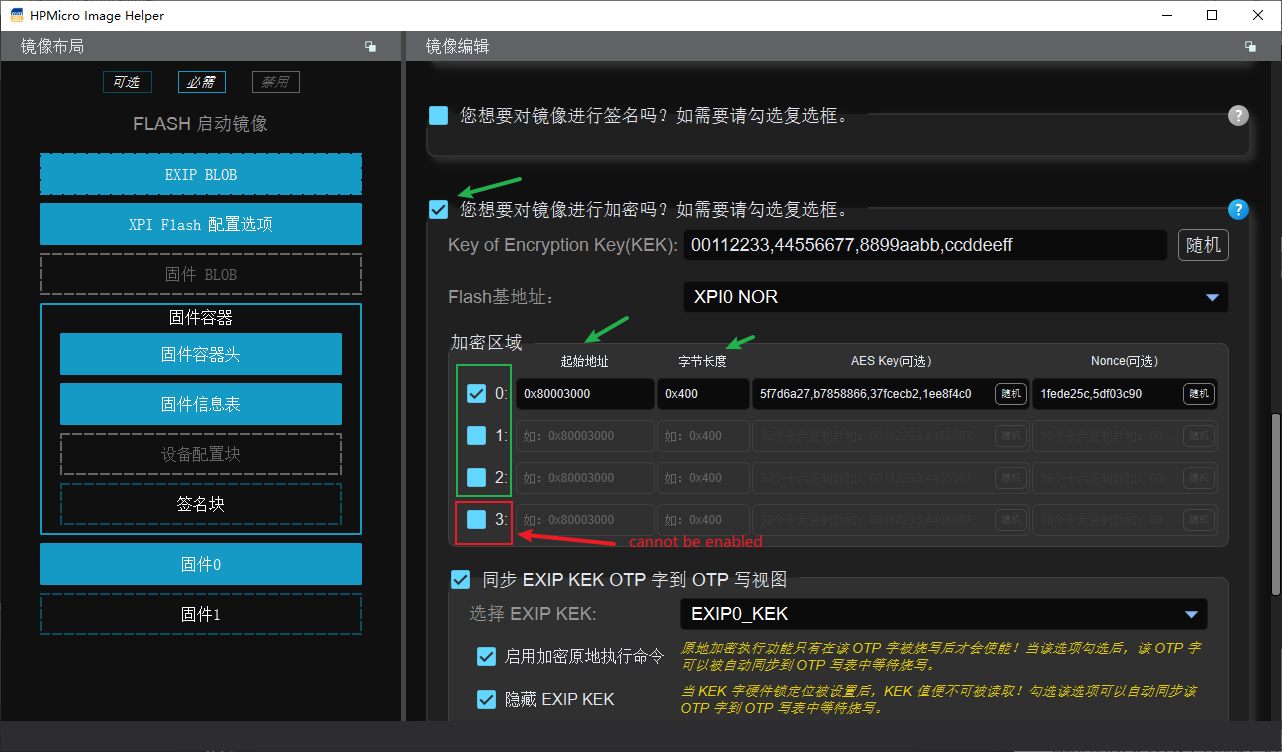Enable encryption region 1 checkbox
The height and width of the screenshot is (752, 1282).
click(476, 436)
